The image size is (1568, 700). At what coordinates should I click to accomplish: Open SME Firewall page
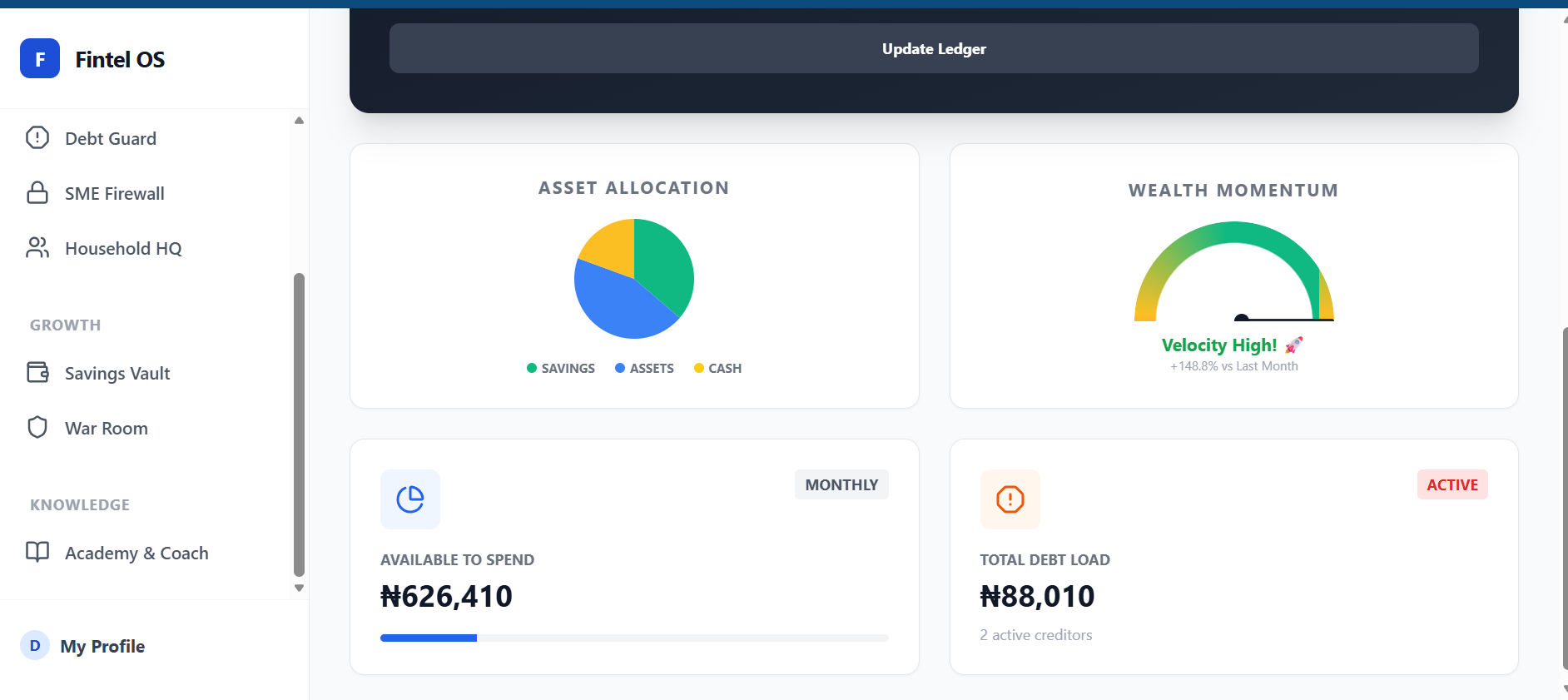[x=115, y=193]
